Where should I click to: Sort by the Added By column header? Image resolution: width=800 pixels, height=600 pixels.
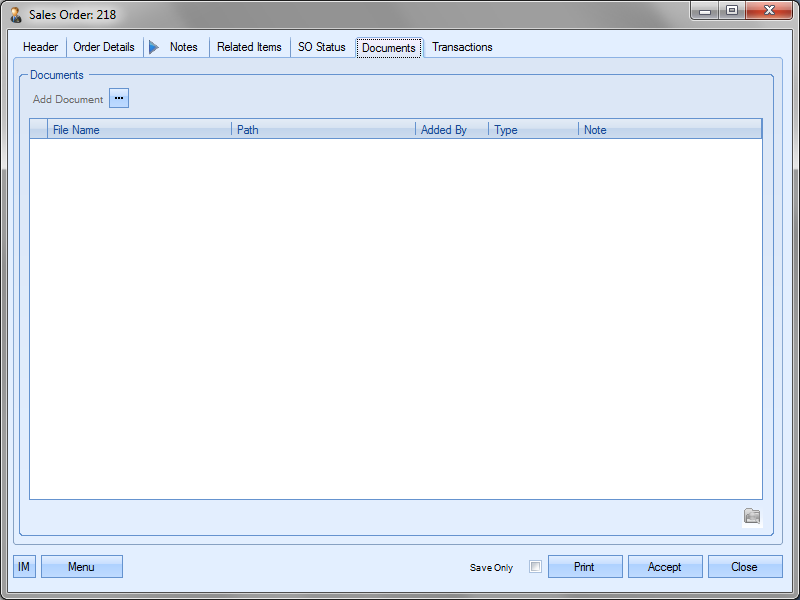click(x=452, y=130)
